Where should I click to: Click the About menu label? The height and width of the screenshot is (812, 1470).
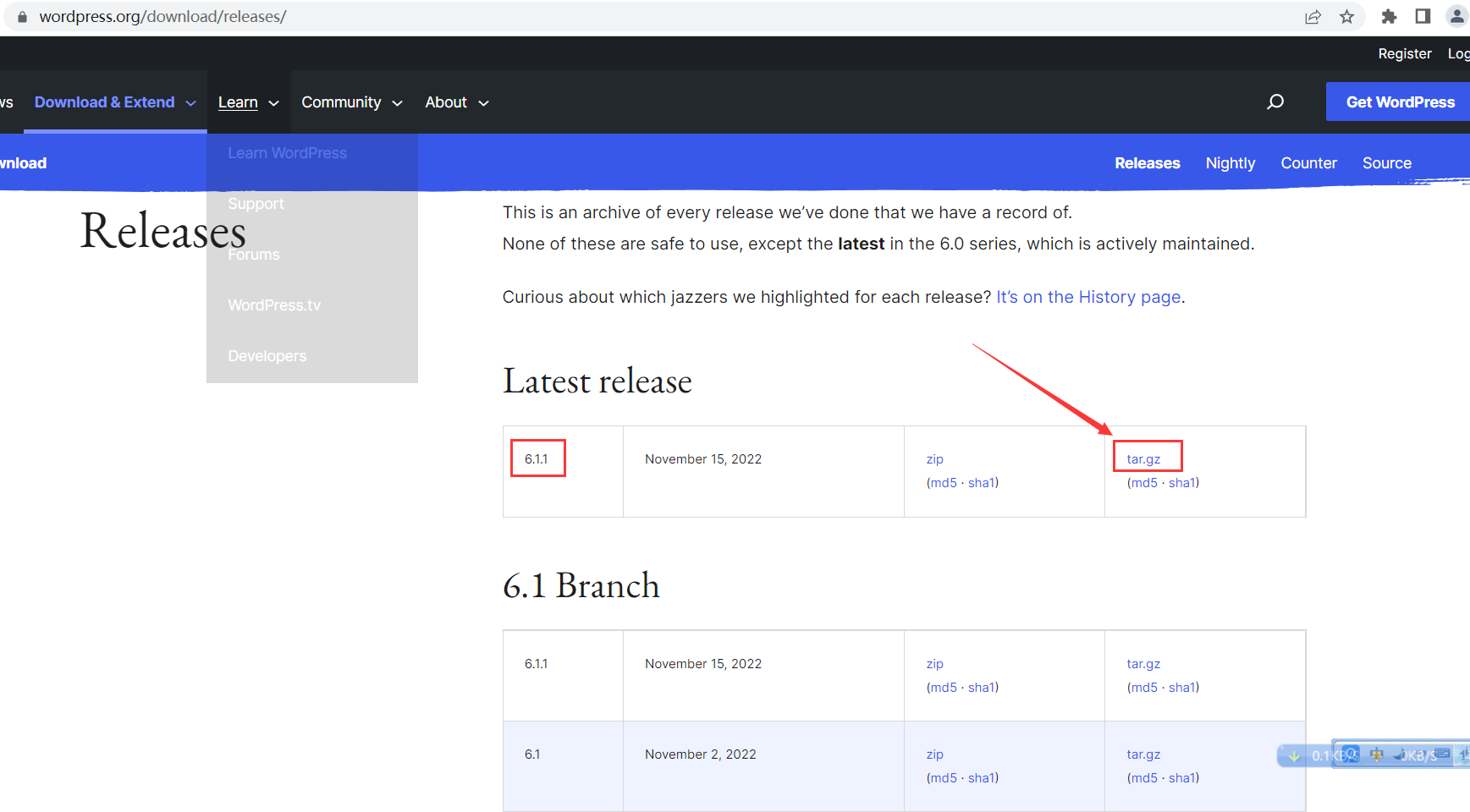point(446,102)
